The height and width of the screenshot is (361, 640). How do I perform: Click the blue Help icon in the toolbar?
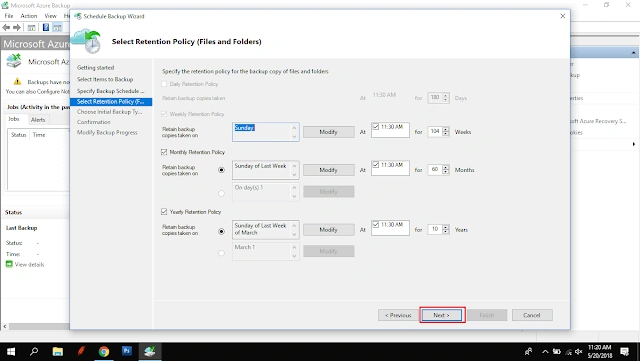point(46,27)
